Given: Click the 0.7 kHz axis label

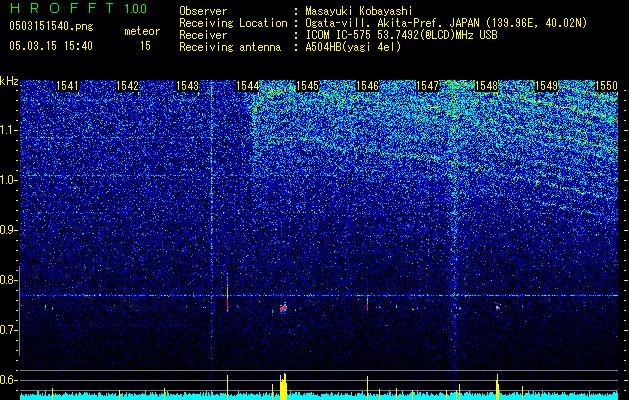Looking at the screenshot, I should point(9,330).
